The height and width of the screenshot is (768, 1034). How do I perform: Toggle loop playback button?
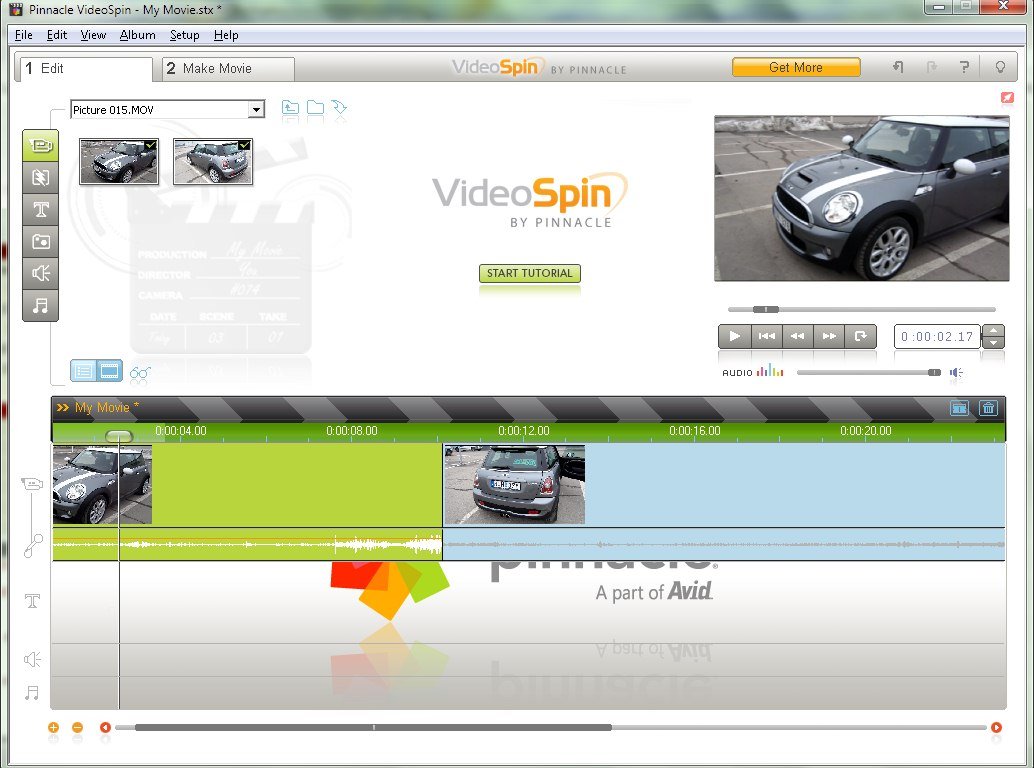(861, 336)
